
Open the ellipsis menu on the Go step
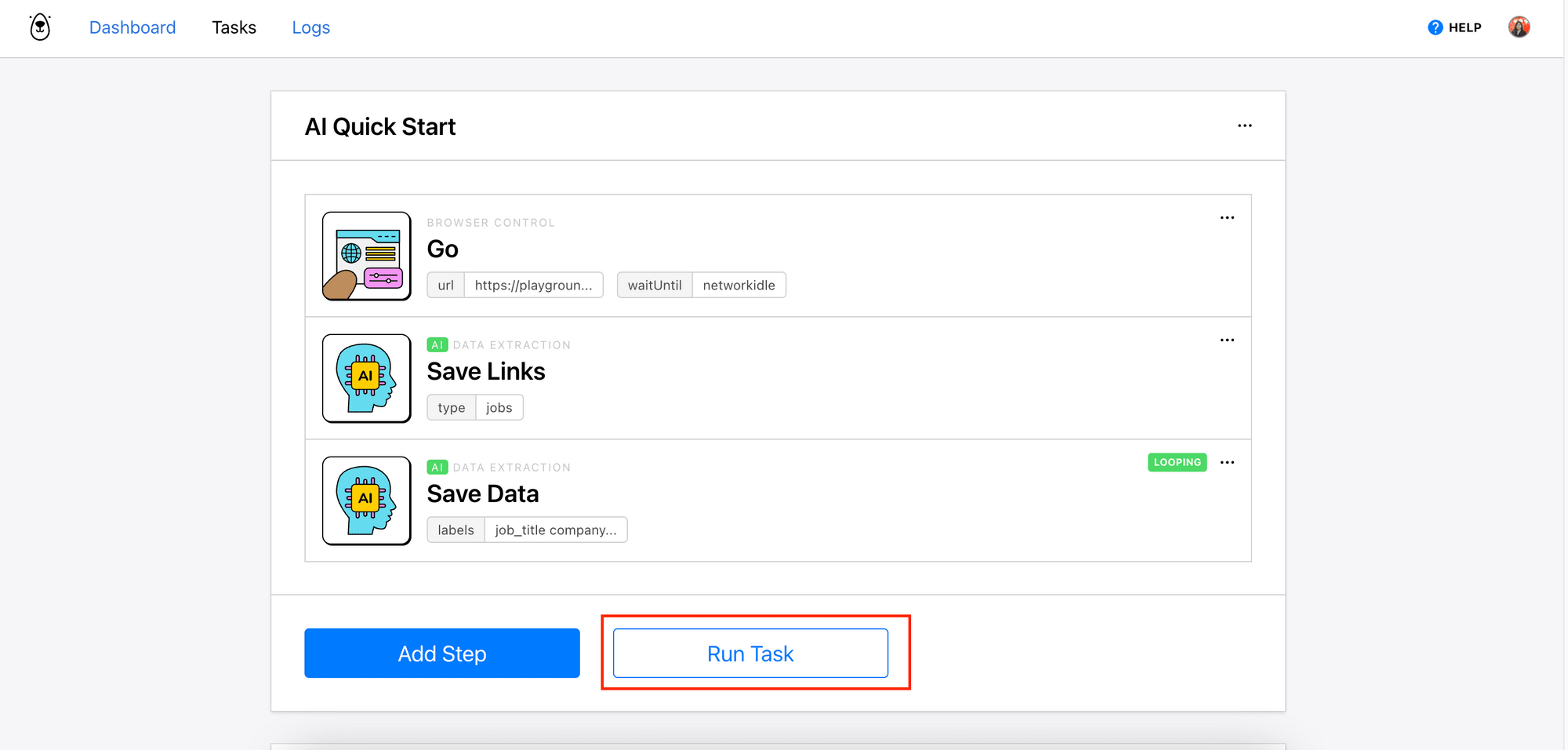click(1227, 217)
